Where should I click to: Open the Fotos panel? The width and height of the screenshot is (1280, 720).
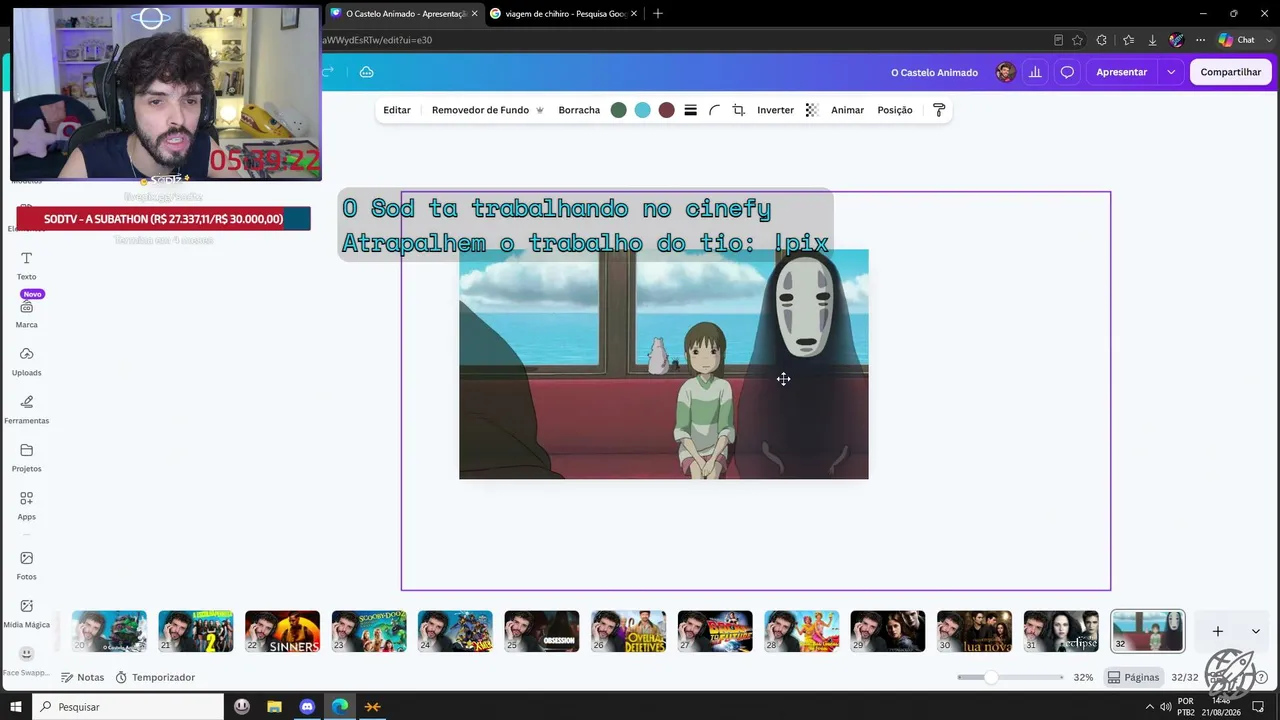tap(26, 565)
